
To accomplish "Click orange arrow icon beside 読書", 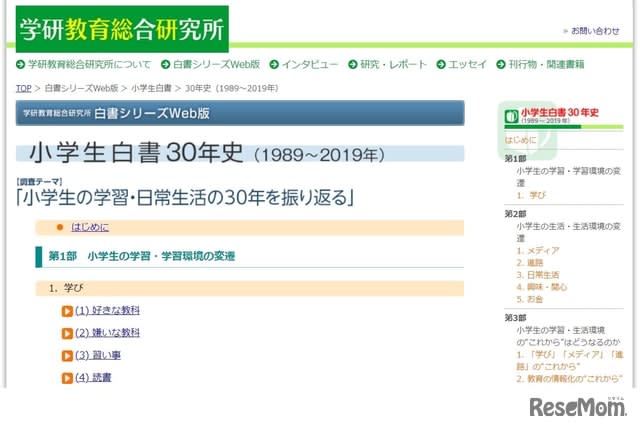I will [67, 379].
